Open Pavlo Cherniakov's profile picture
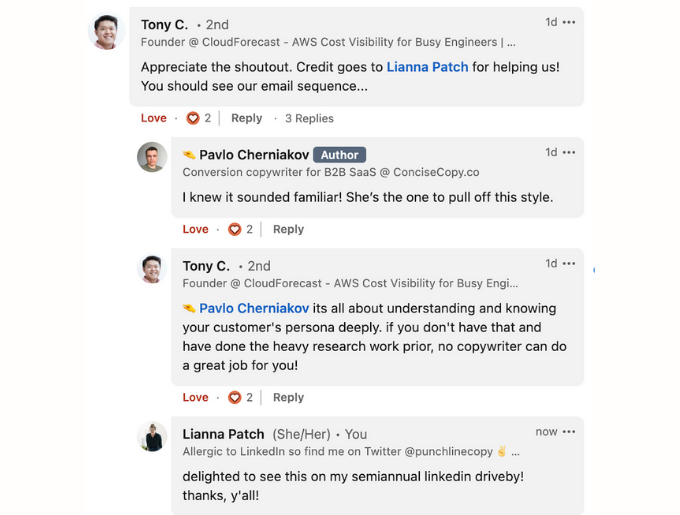The image size is (680, 515). coord(152,157)
